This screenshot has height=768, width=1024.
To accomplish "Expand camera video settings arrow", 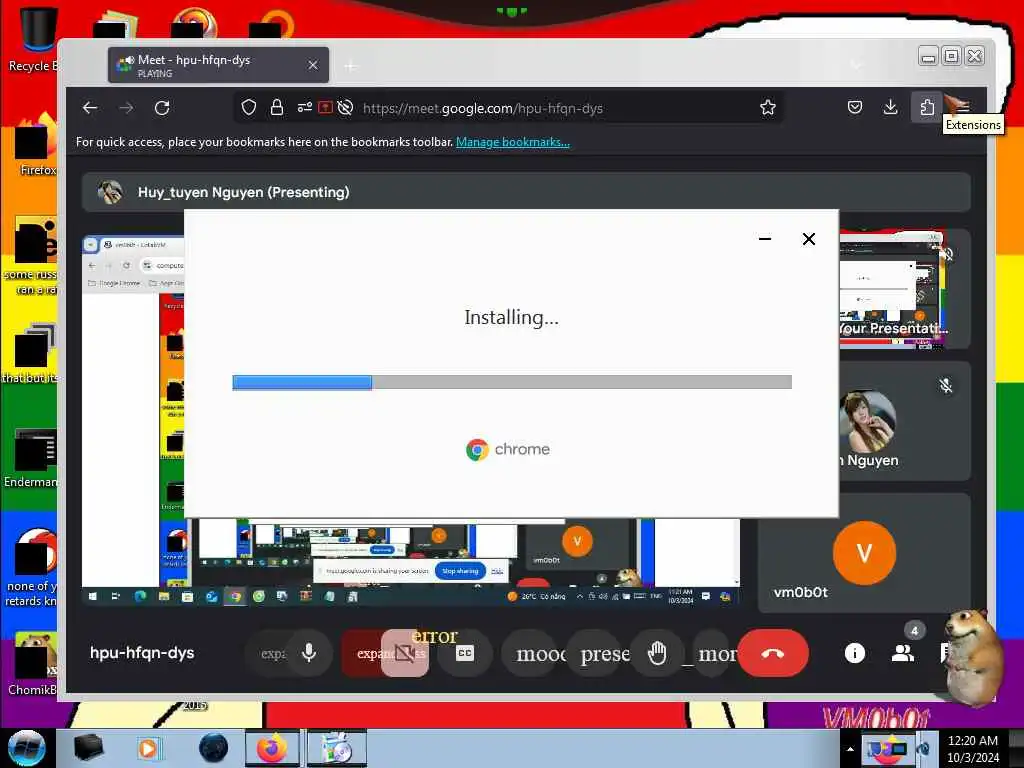I will pyautogui.click(x=363, y=652).
